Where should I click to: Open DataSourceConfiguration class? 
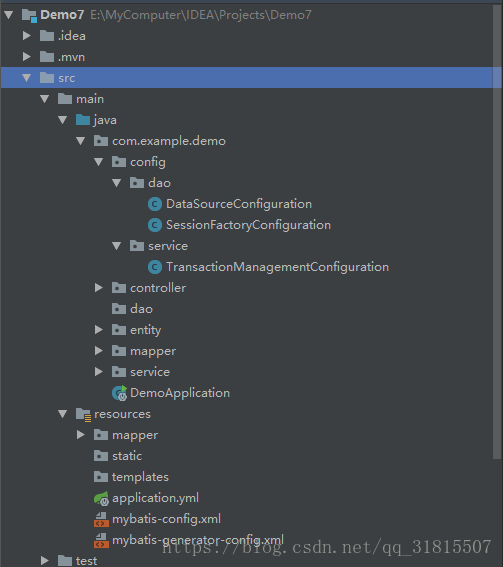tap(239, 204)
